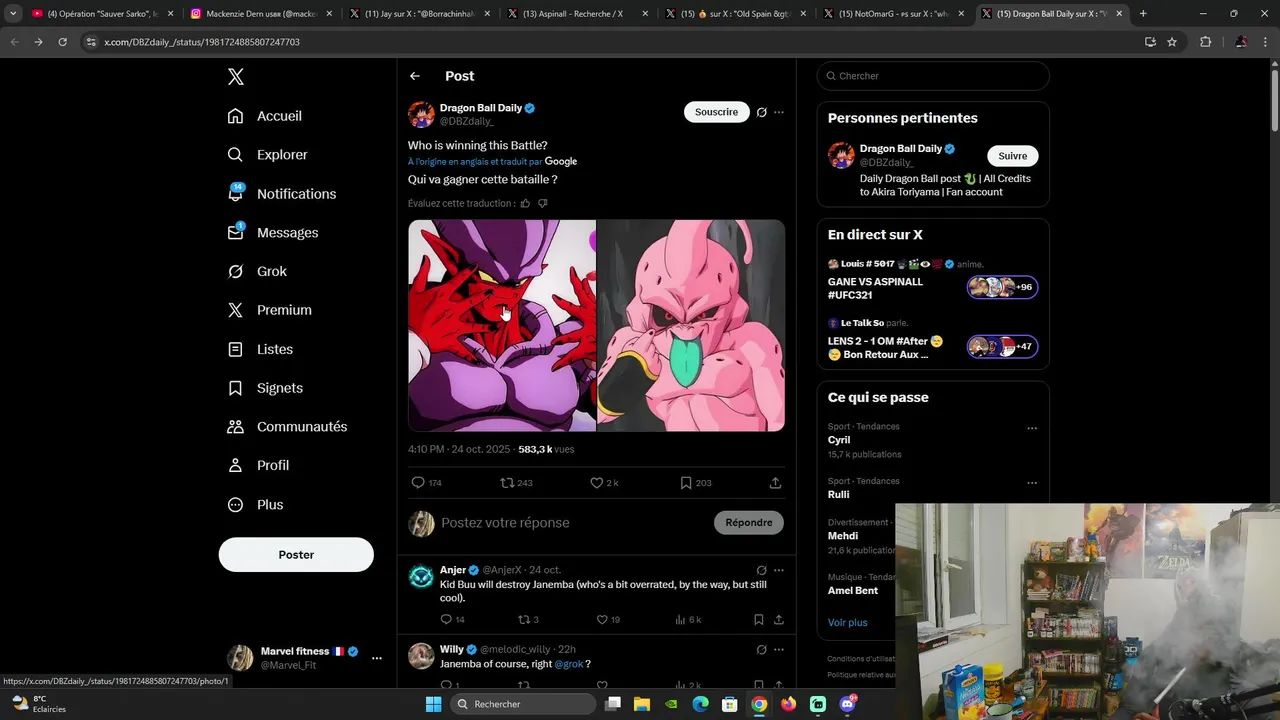Click Grok icon on Anjer reply
Viewport: 1280px width, 720px height.
[x=762, y=570]
